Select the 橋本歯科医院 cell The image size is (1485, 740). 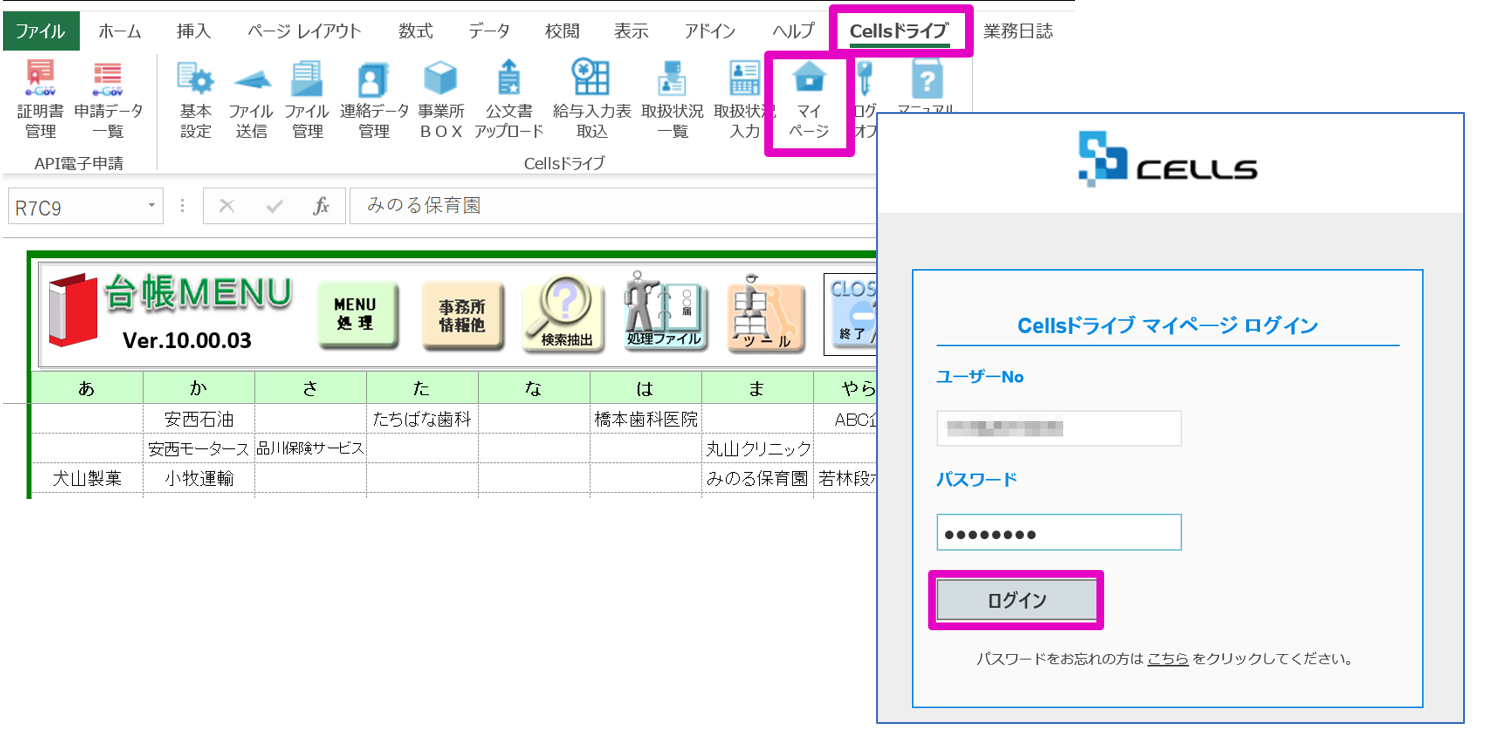click(647, 419)
